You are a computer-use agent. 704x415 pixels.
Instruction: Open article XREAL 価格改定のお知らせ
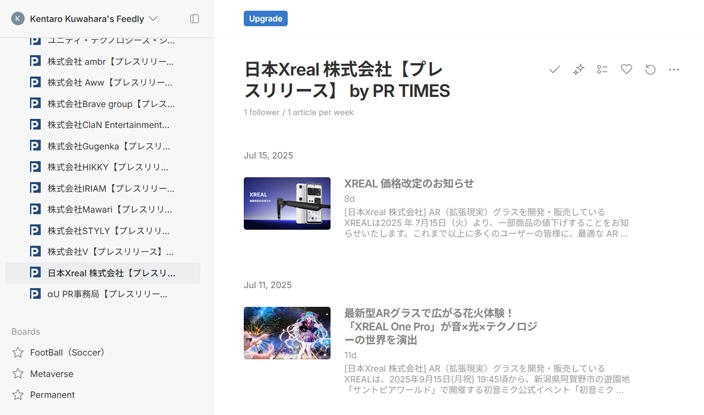(409, 183)
